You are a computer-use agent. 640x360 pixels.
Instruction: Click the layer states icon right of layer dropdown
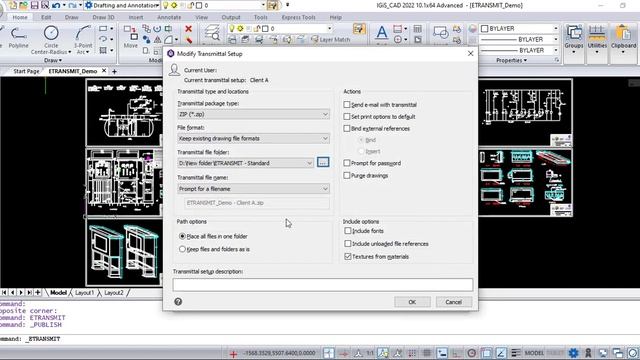point(359,29)
